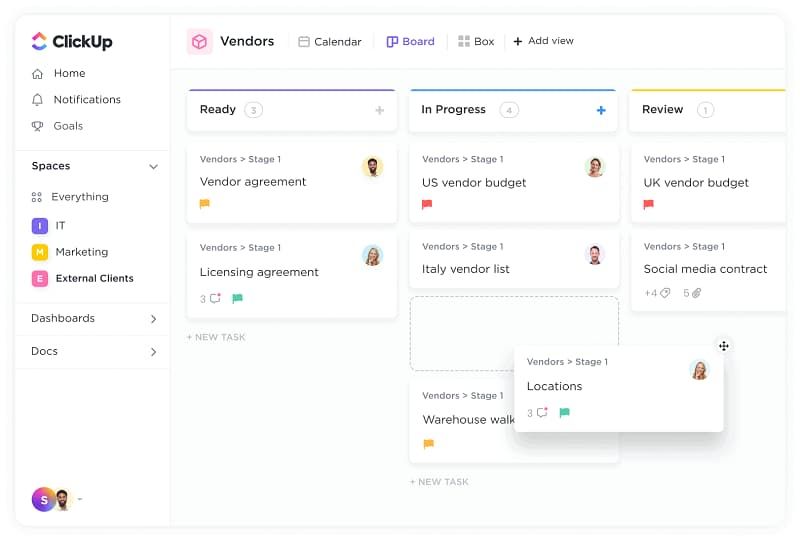Click the plus icon in Ready column
The image size is (800, 541).
[379, 111]
